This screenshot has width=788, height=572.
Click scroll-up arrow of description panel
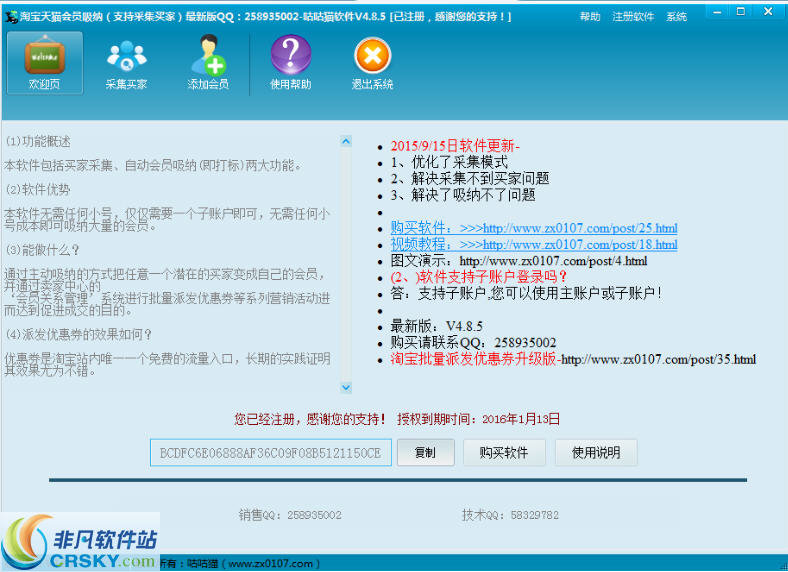(x=346, y=141)
